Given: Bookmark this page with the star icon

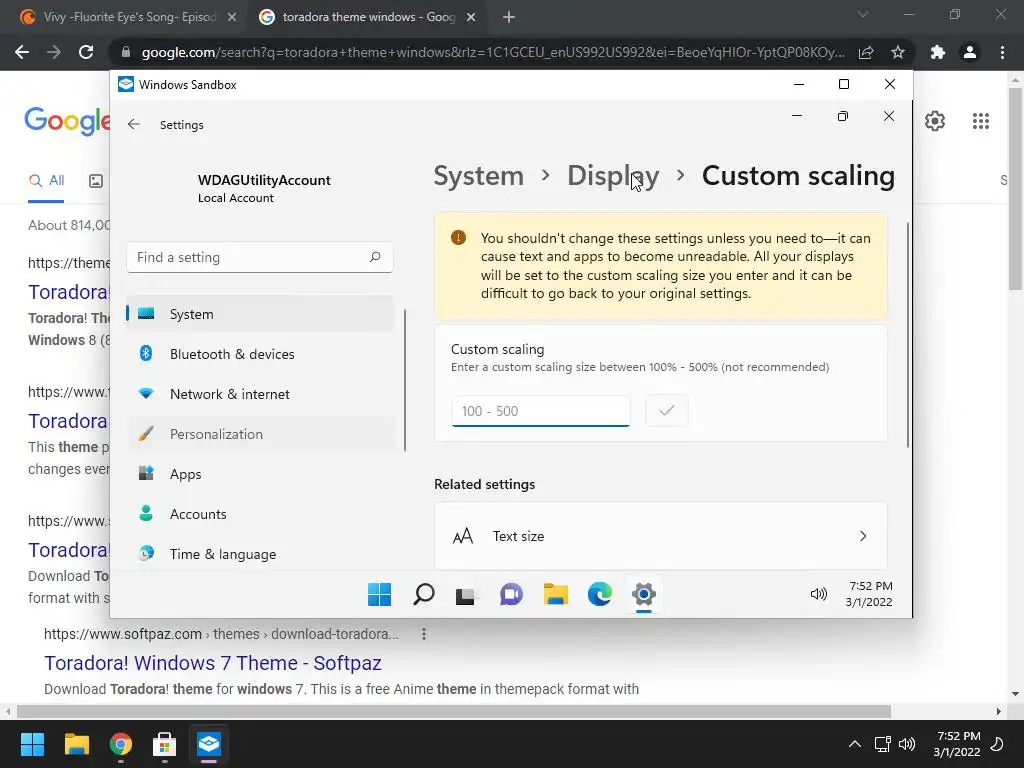Looking at the screenshot, I should pos(898,52).
